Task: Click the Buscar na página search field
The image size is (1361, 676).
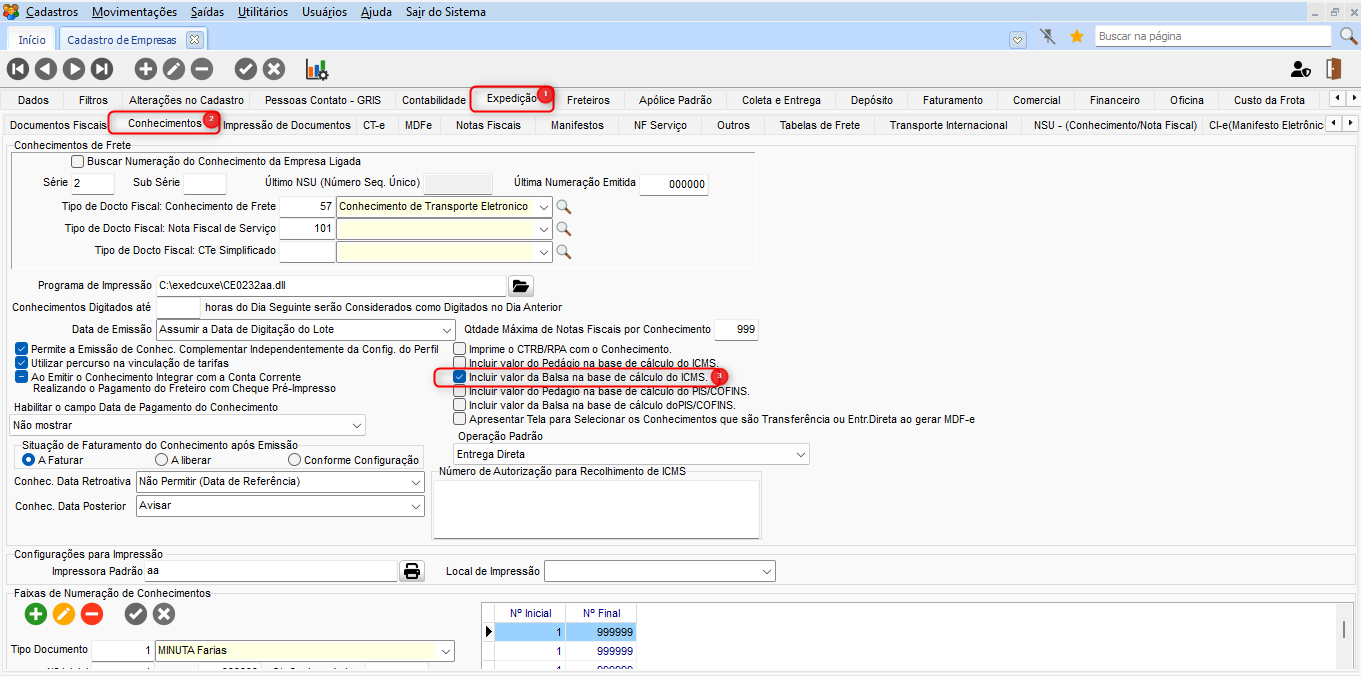Action: pos(1214,36)
